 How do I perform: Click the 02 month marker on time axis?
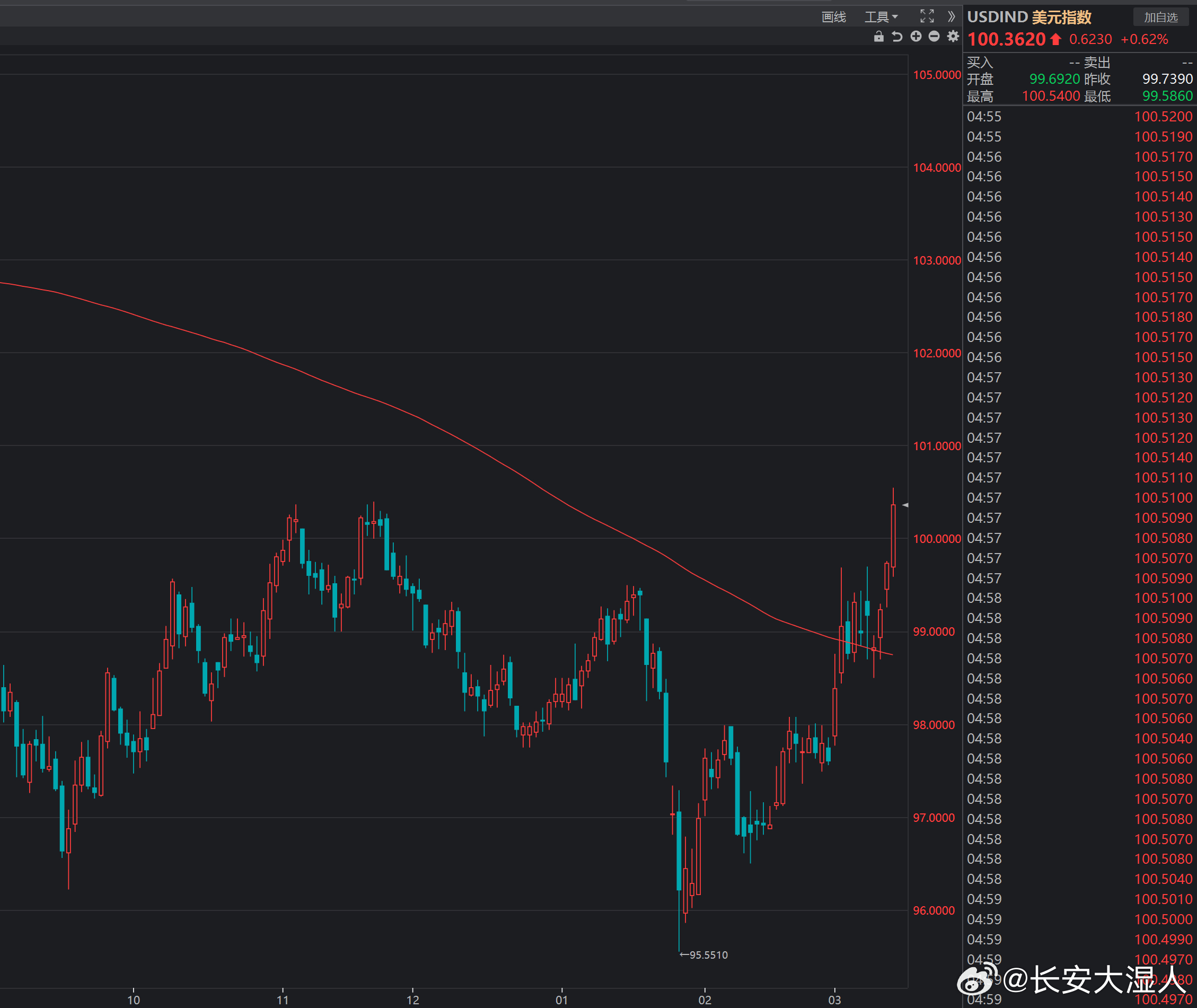click(705, 1000)
